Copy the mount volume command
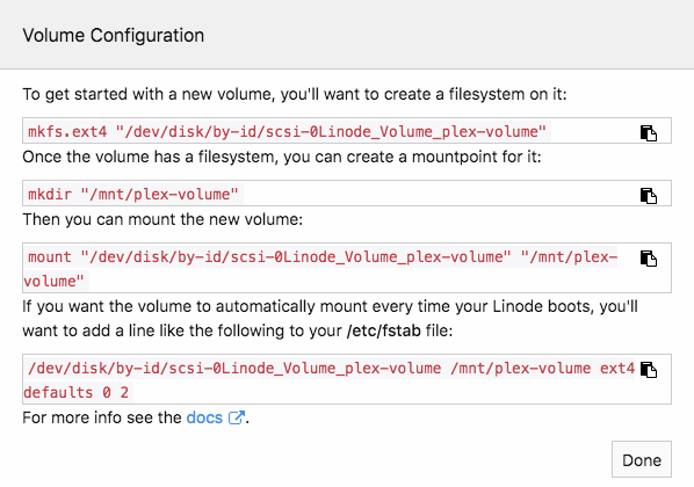Screen dimensions: 694x487 coord(648,258)
